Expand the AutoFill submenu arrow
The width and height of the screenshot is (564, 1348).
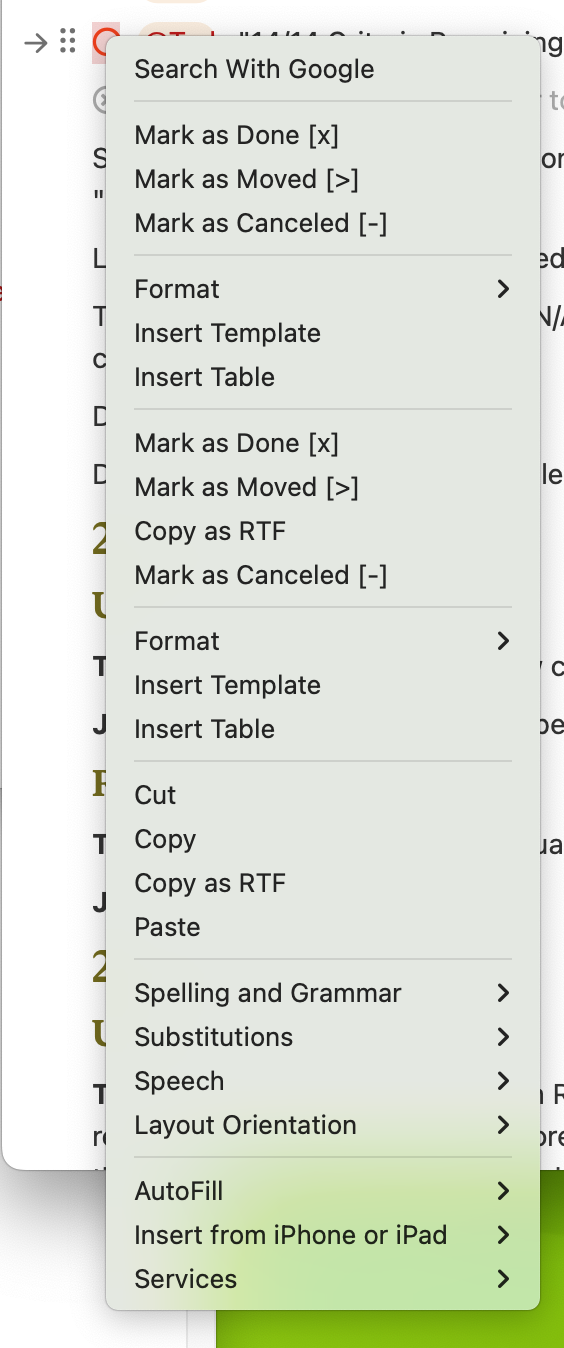click(x=503, y=1191)
